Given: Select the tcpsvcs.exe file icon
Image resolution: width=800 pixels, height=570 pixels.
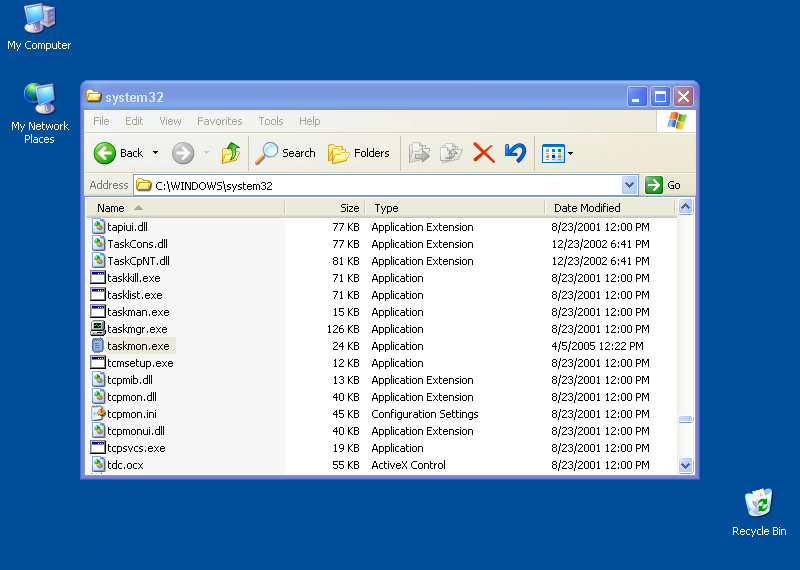Looking at the screenshot, I should [x=98, y=448].
